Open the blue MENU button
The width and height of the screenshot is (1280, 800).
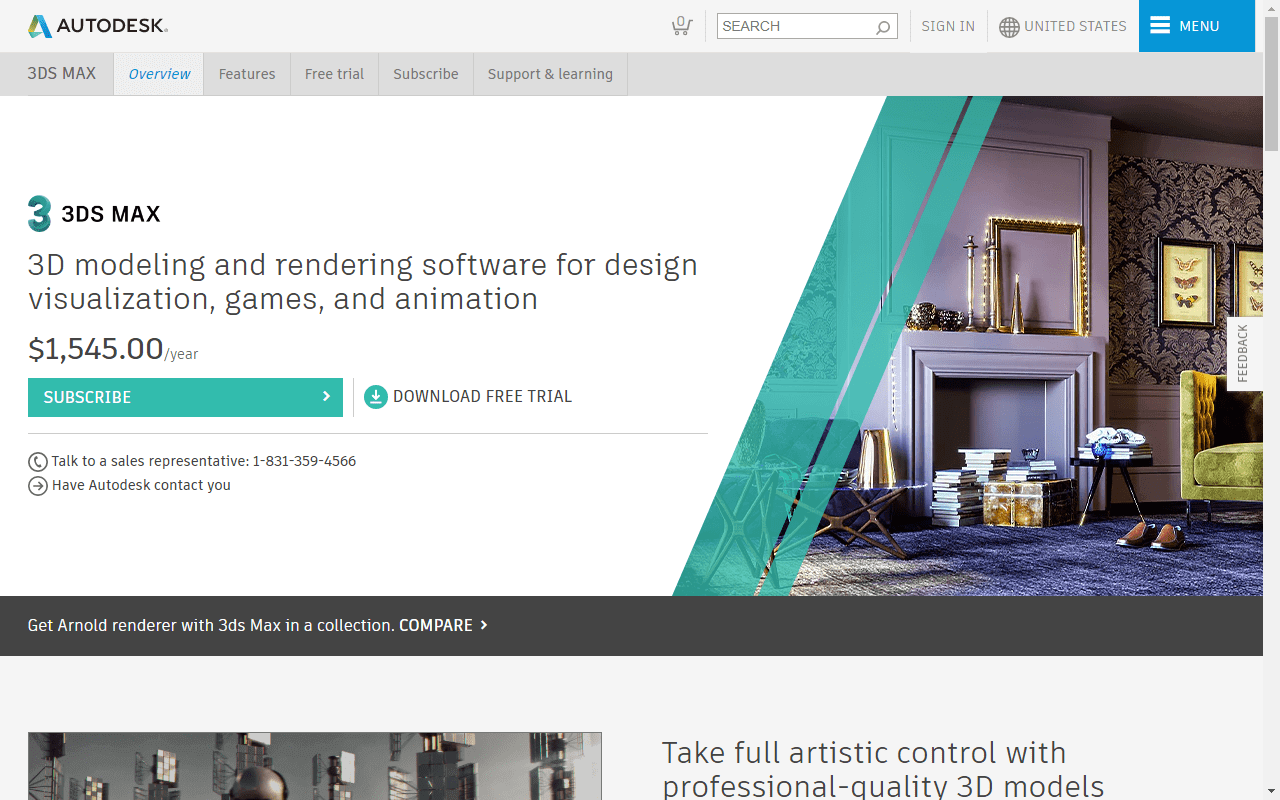point(1197,26)
